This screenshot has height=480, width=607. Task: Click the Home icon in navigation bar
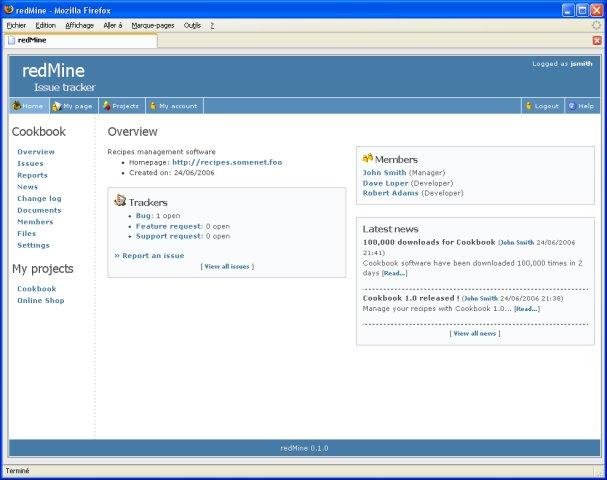[16, 106]
